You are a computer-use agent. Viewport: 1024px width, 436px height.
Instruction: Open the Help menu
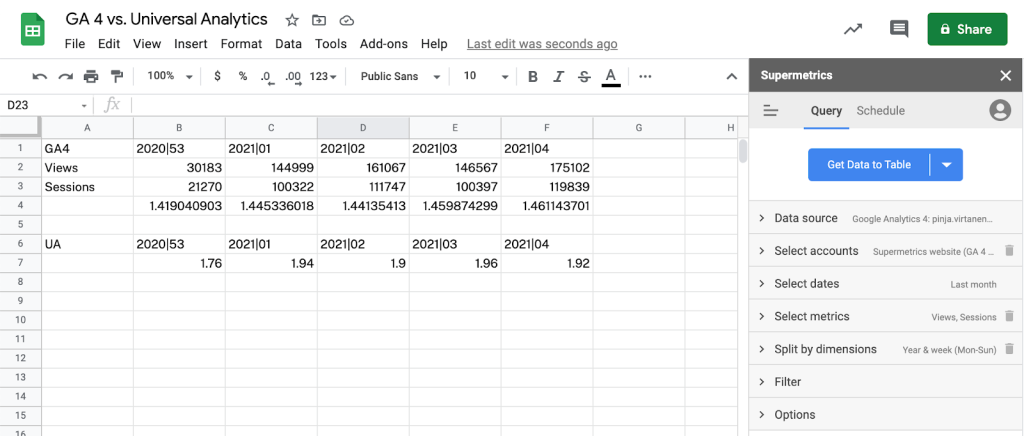[x=434, y=44]
